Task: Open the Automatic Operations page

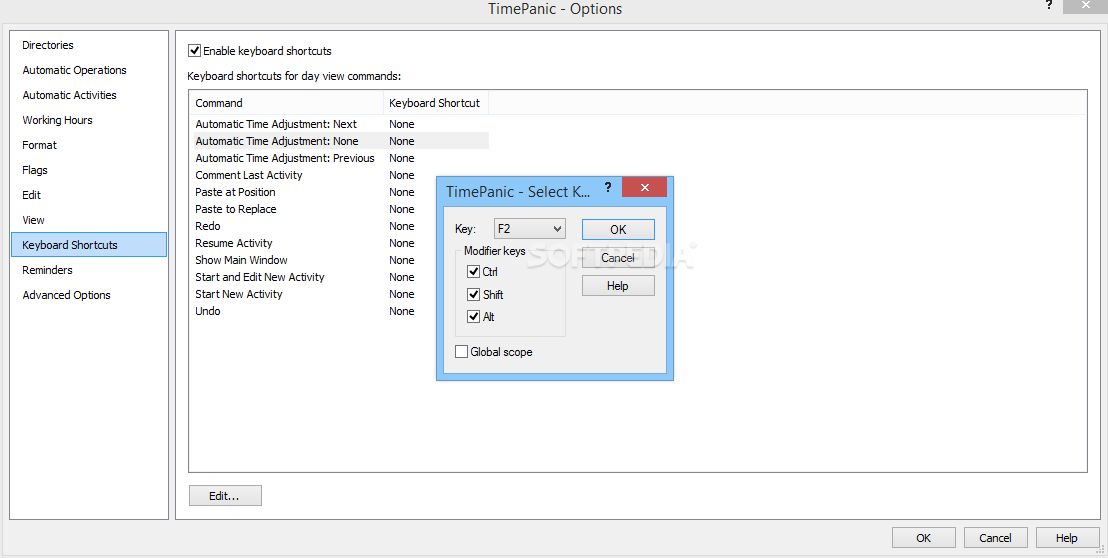Action: [x=89, y=70]
